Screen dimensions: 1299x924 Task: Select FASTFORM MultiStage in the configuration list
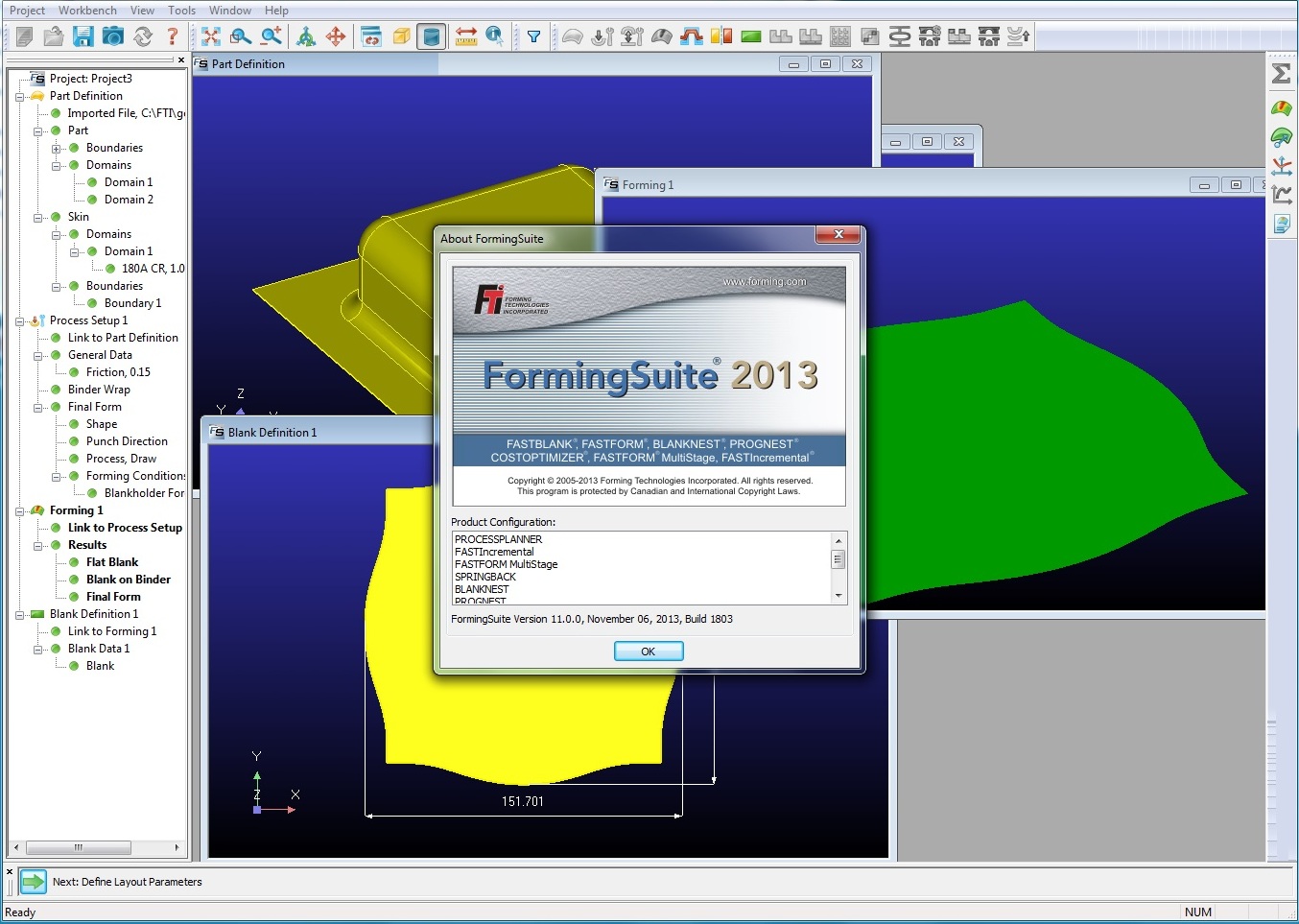(x=506, y=564)
